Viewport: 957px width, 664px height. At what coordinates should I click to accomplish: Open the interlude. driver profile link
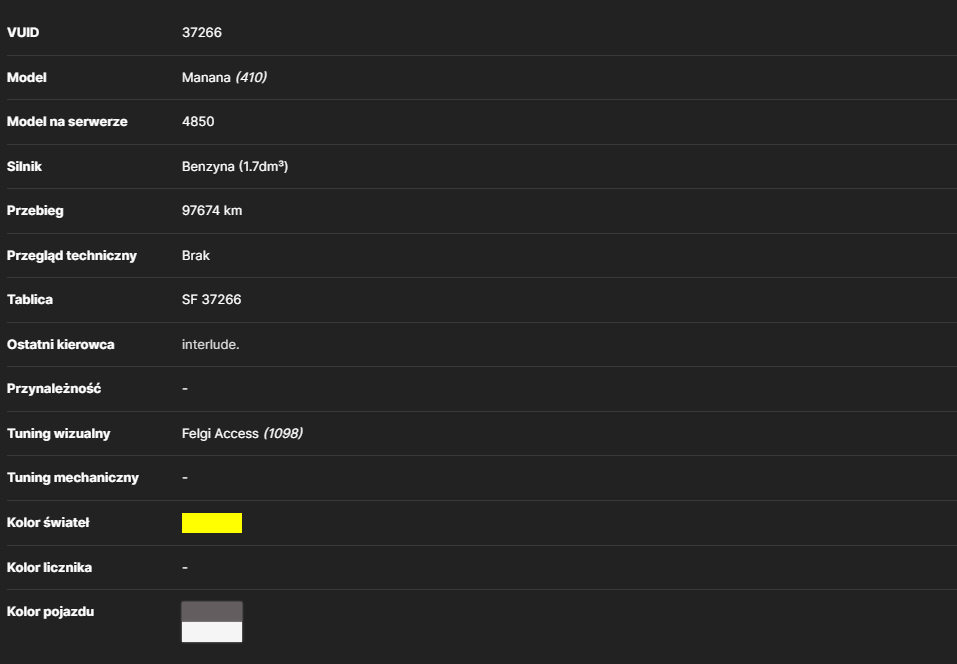pyautogui.click(x=211, y=345)
